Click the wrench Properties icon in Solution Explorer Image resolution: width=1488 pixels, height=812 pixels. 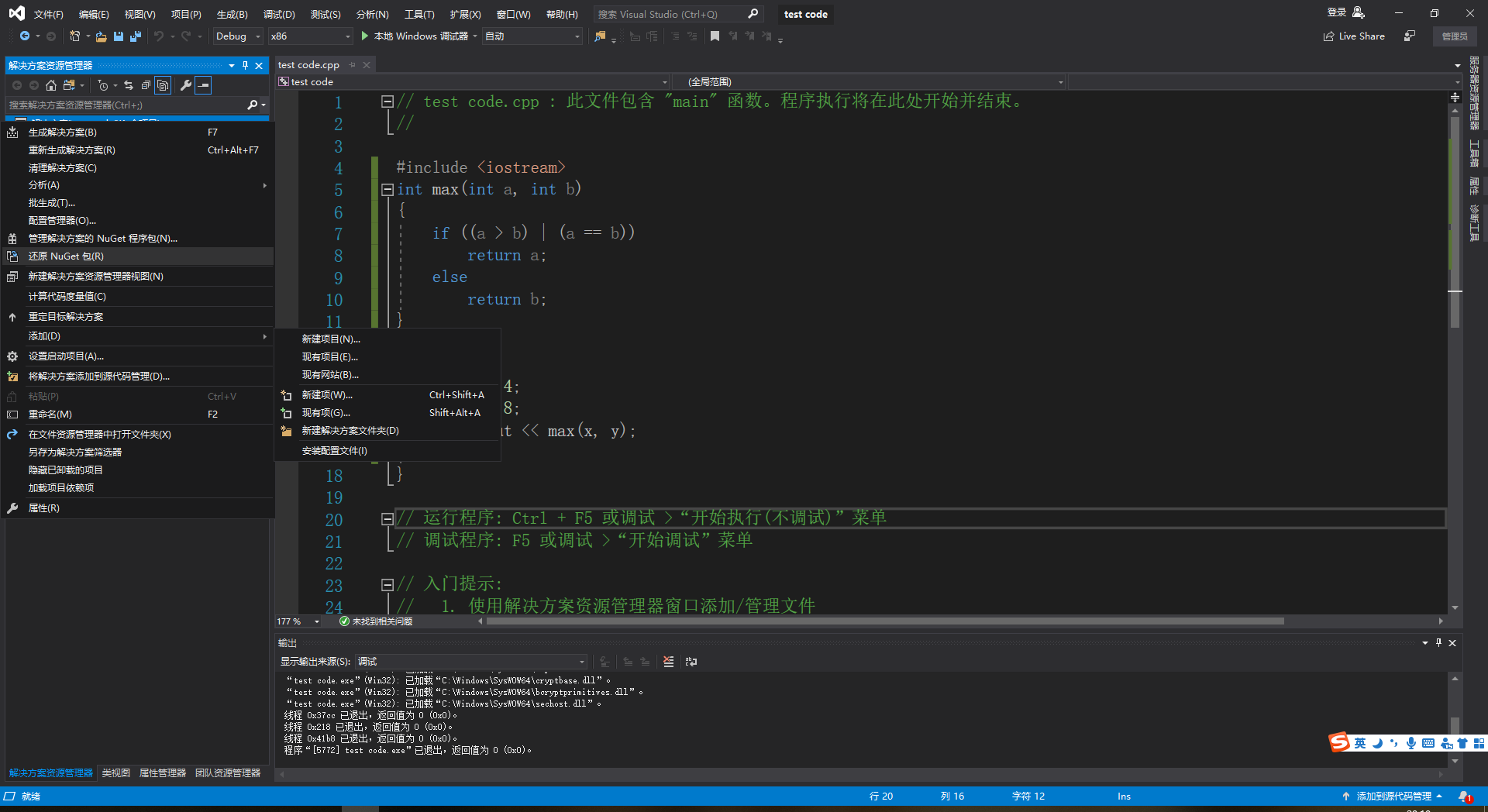coord(185,85)
